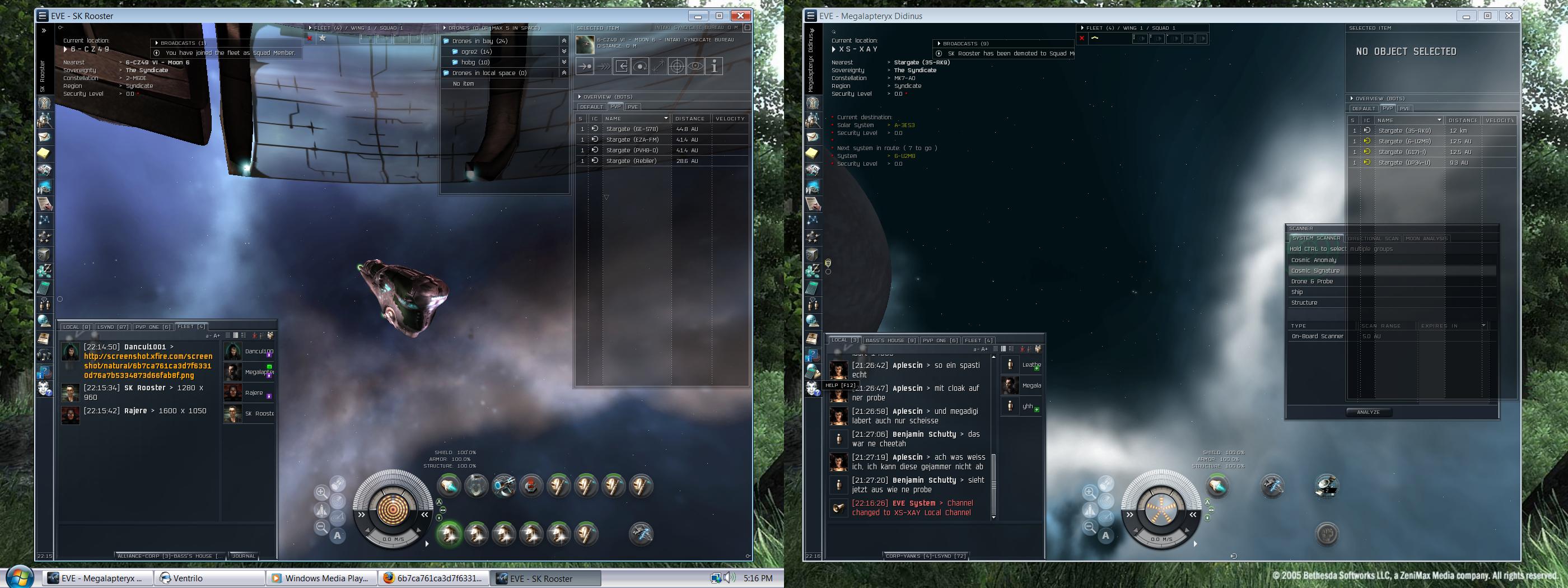Click Dock icon in SK Rooster selected item panel

[x=622, y=66]
